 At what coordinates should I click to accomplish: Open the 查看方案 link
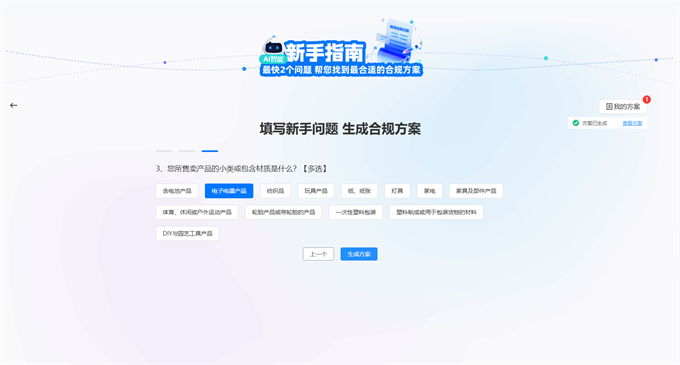coord(632,123)
